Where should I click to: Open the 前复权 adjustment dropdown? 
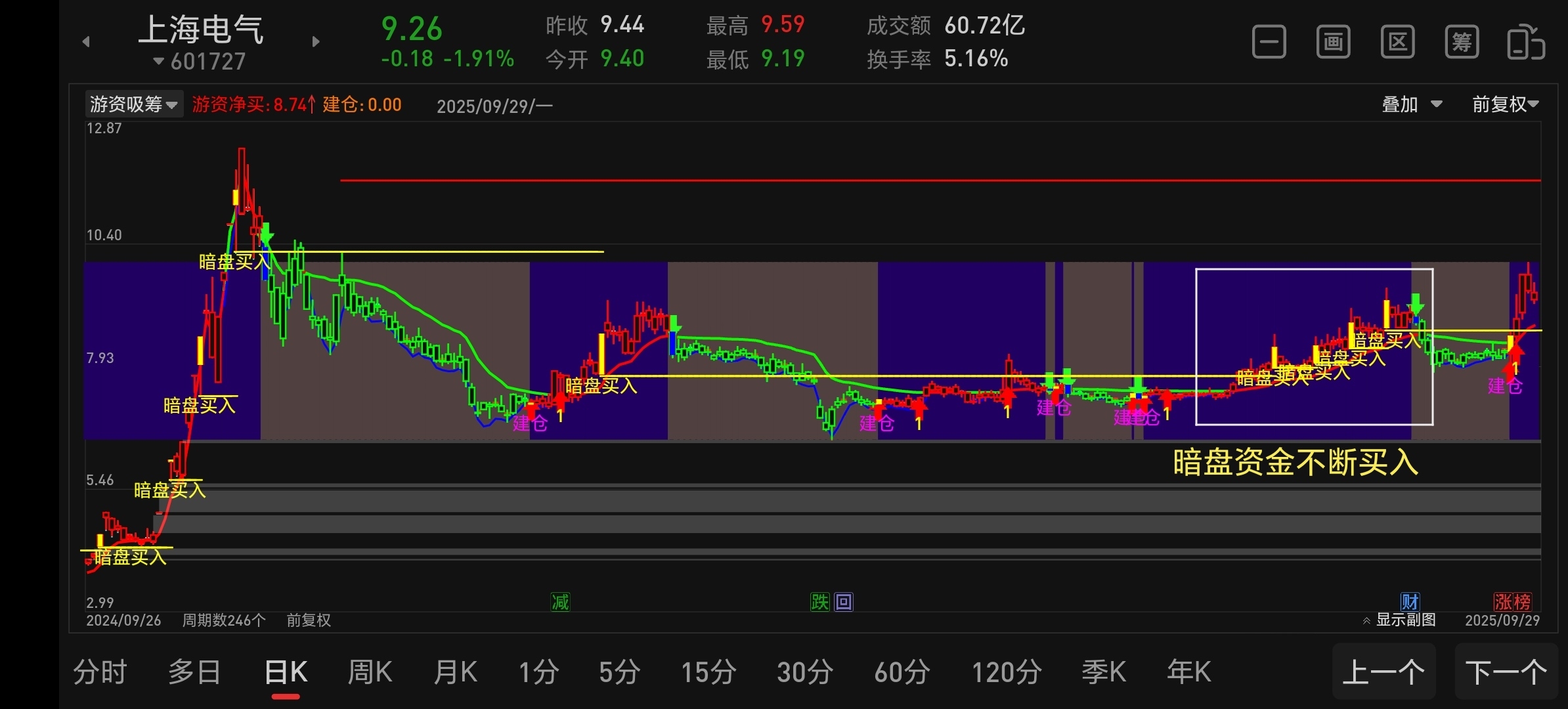click(x=1505, y=104)
